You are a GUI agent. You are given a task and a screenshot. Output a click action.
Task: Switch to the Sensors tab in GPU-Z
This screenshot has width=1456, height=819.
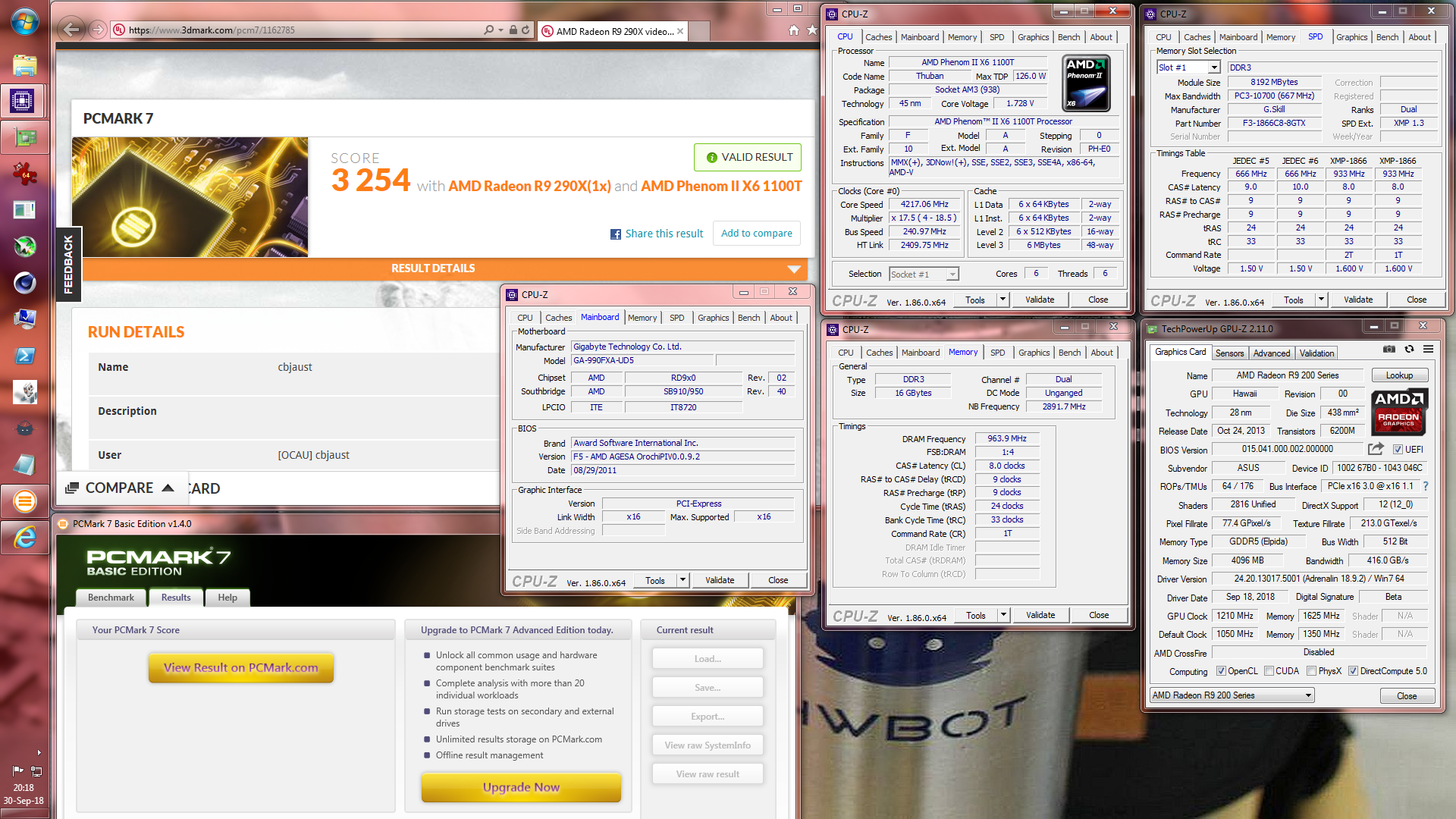tap(1229, 353)
